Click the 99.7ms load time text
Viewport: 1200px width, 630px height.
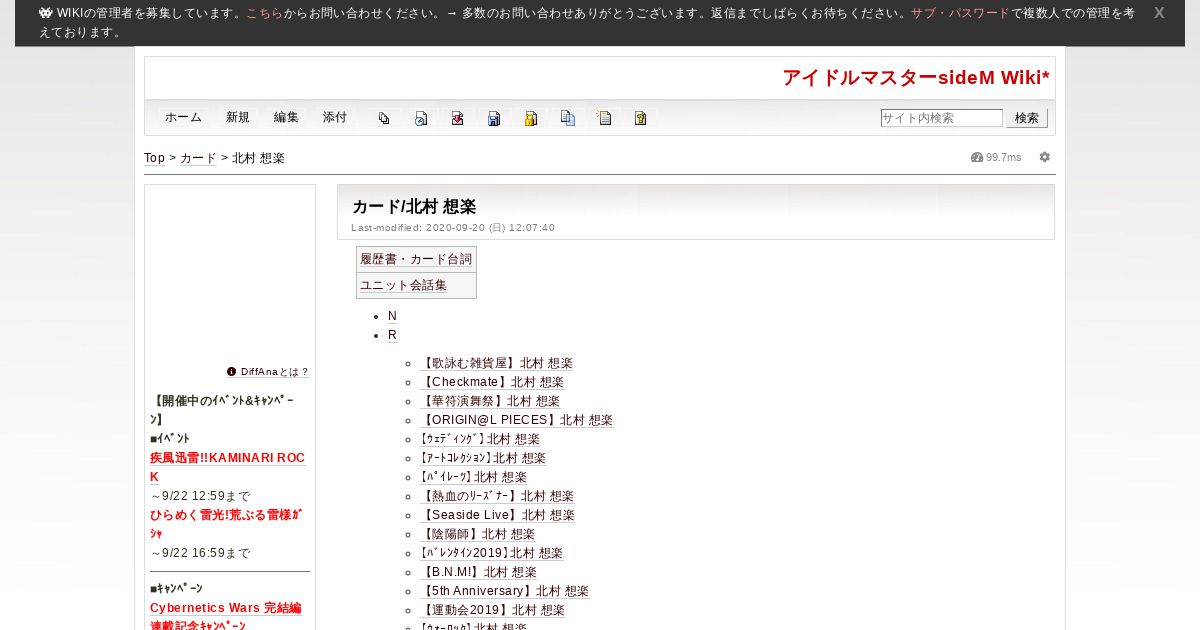click(x=1004, y=157)
